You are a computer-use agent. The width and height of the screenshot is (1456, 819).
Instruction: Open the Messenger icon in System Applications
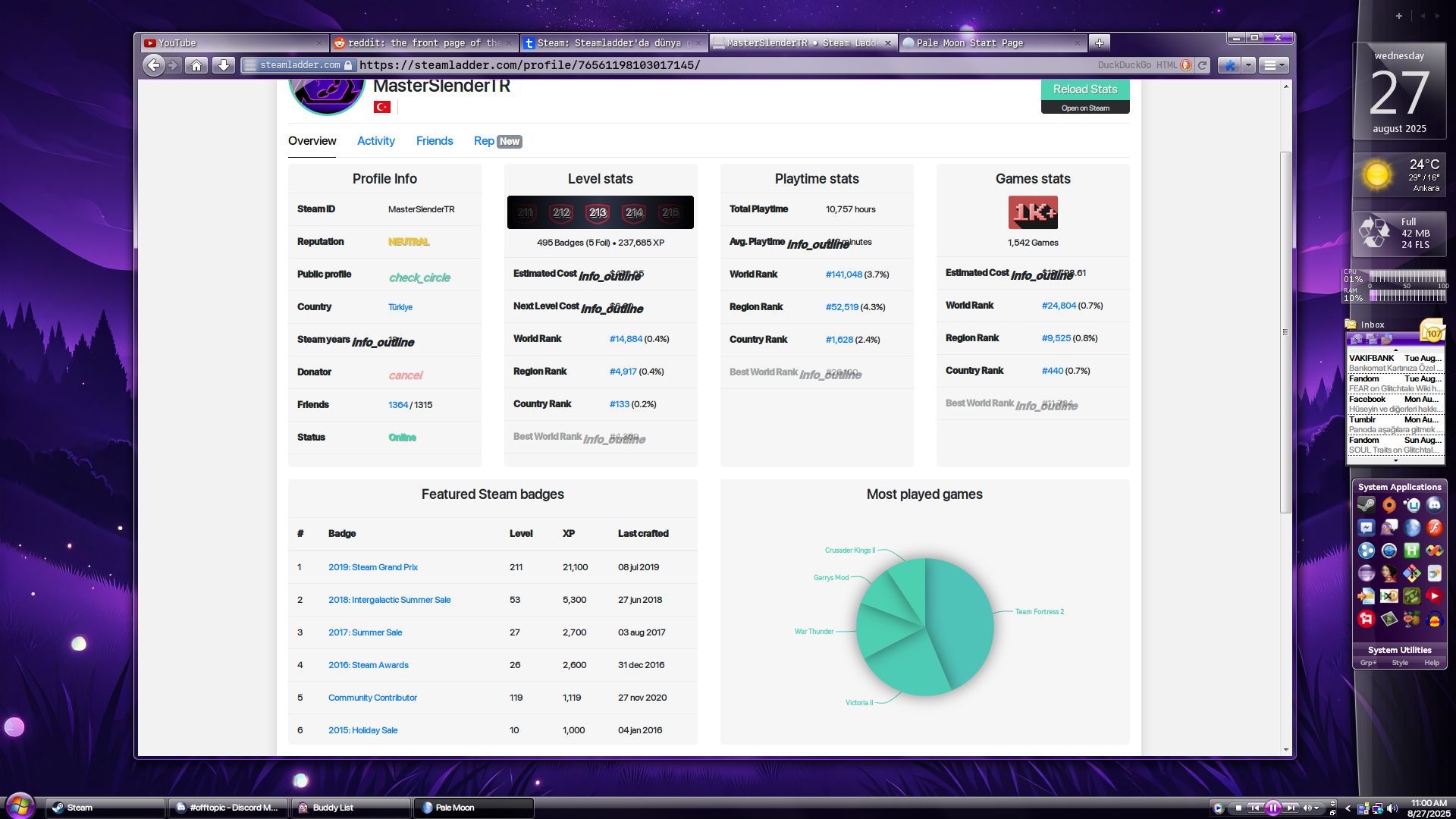point(1366,528)
